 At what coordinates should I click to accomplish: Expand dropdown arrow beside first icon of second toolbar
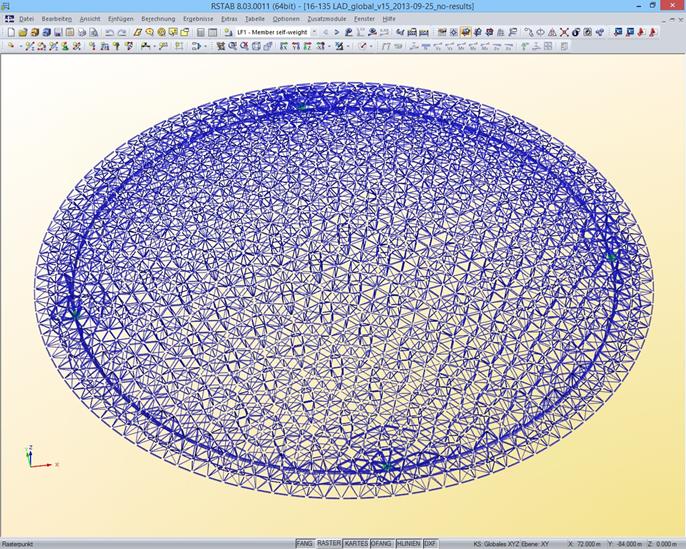click(x=21, y=46)
